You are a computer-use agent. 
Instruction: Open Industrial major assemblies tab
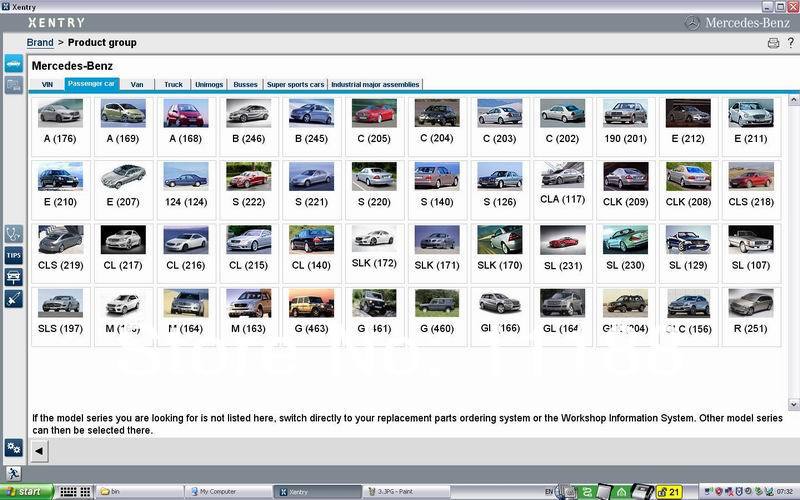[375, 85]
